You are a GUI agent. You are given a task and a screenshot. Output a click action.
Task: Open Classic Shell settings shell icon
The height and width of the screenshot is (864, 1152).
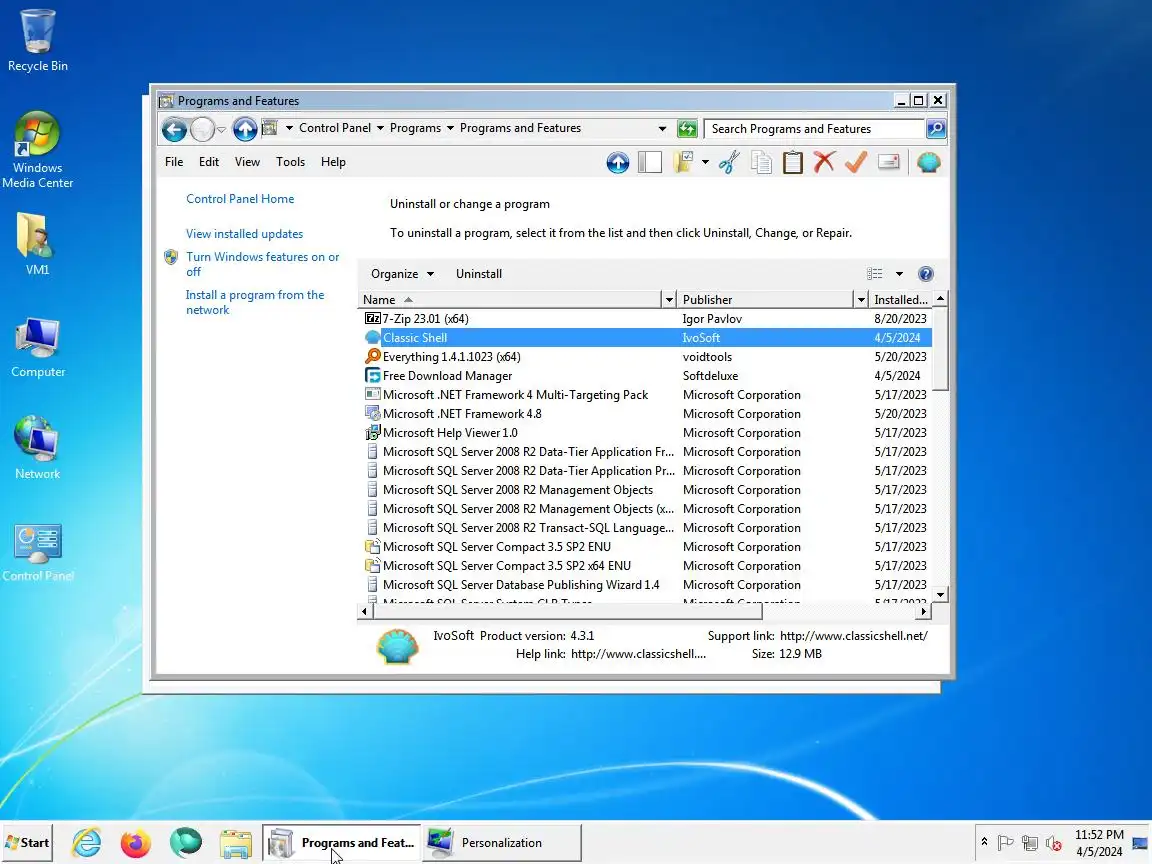(x=929, y=162)
